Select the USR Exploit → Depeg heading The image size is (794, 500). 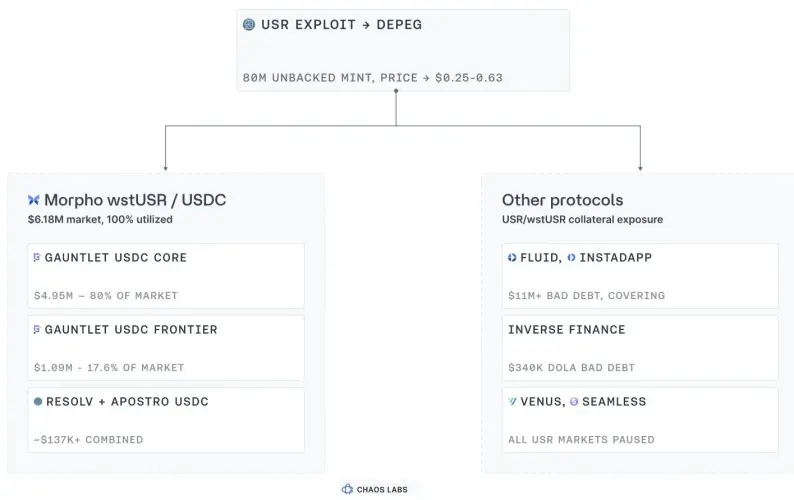[x=342, y=24]
